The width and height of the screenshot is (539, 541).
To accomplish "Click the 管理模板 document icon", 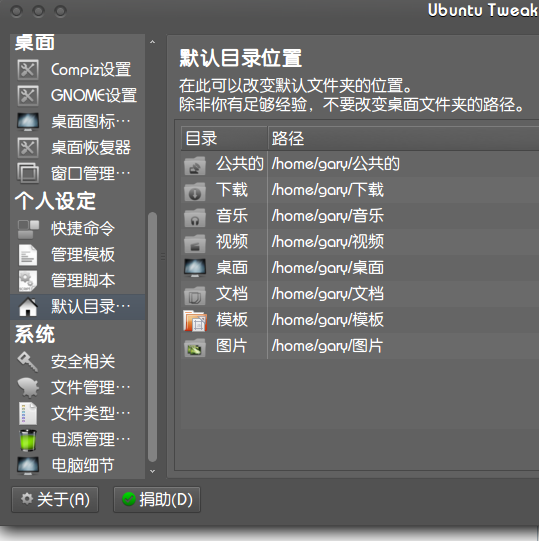I will (x=28, y=255).
